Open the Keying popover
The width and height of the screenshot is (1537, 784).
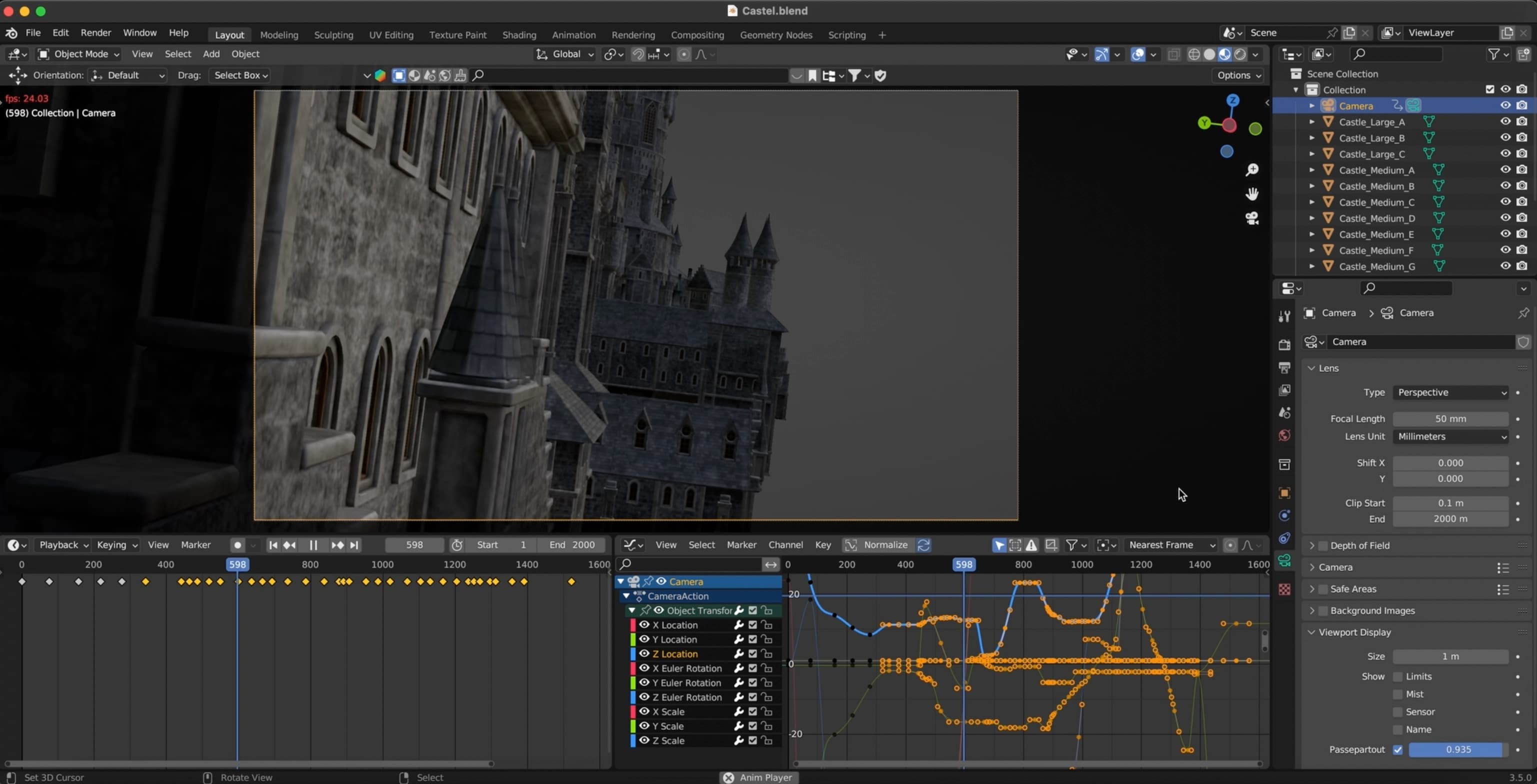point(117,544)
